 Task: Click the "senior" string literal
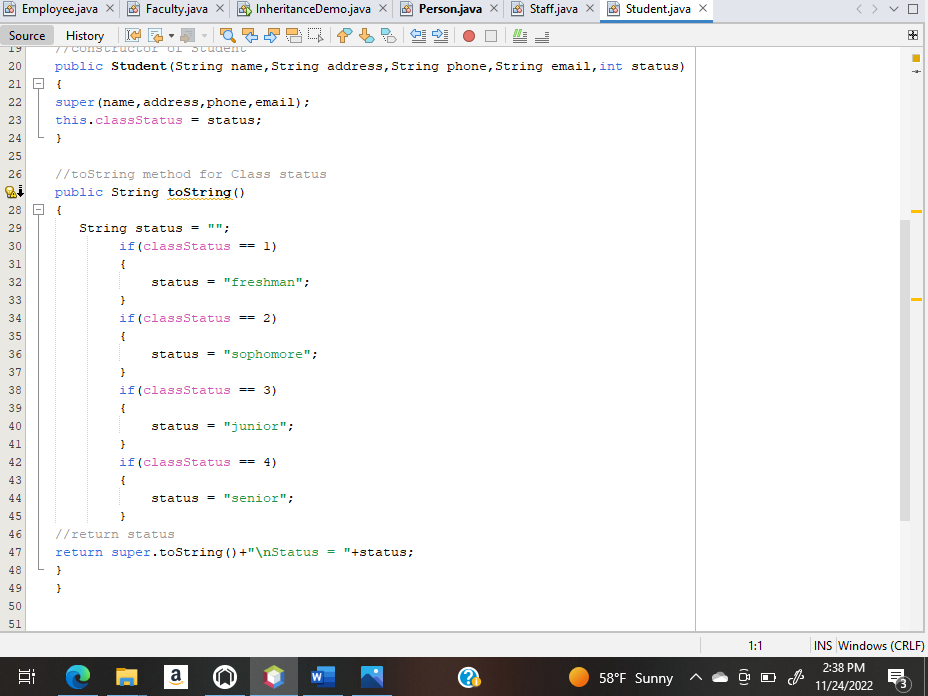[254, 498]
